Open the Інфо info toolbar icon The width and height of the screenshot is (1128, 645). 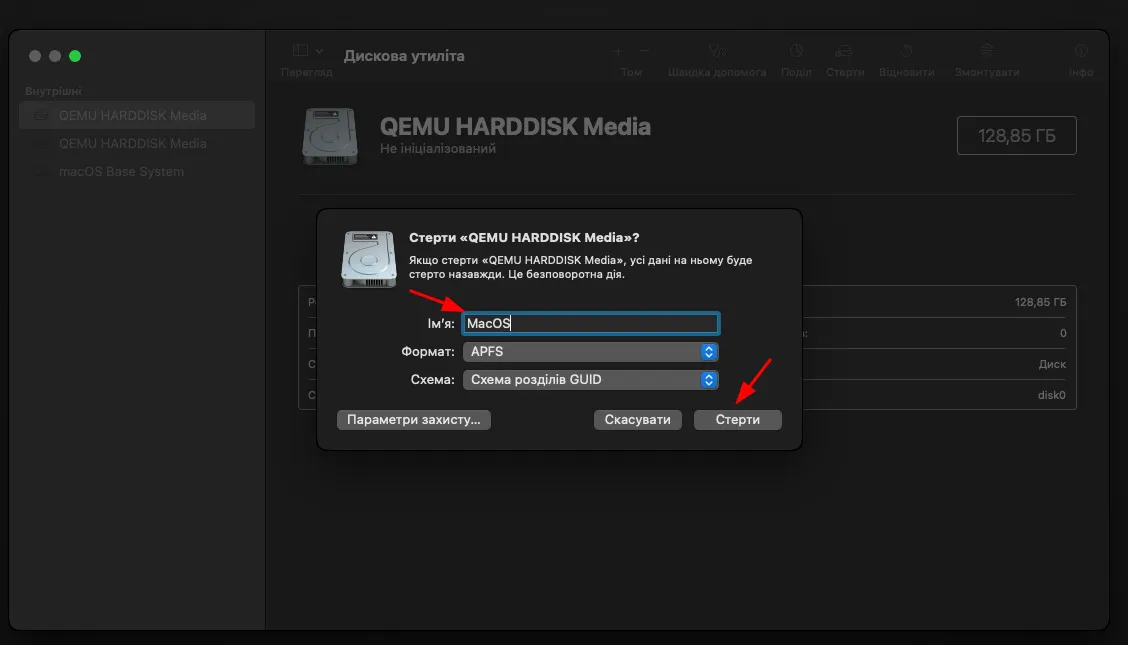click(x=1081, y=51)
